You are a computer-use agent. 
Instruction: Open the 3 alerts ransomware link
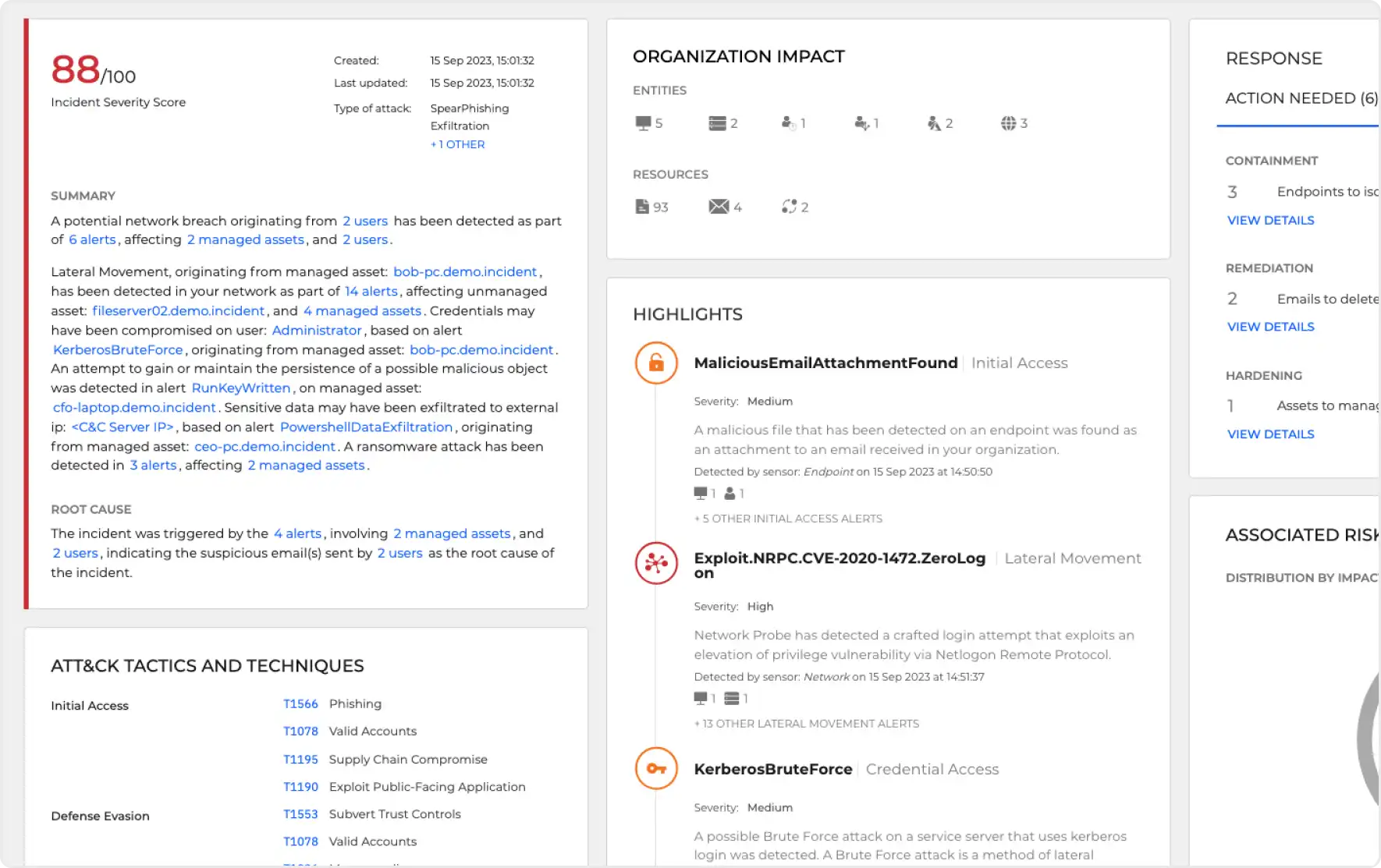pyautogui.click(x=153, y=465)
